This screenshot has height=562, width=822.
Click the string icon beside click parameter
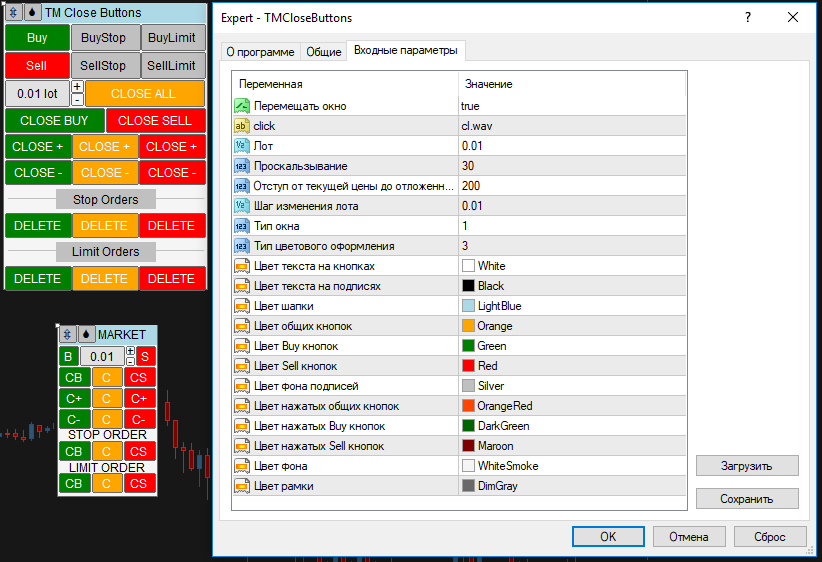pyautogui.click(x=241, y=126)
